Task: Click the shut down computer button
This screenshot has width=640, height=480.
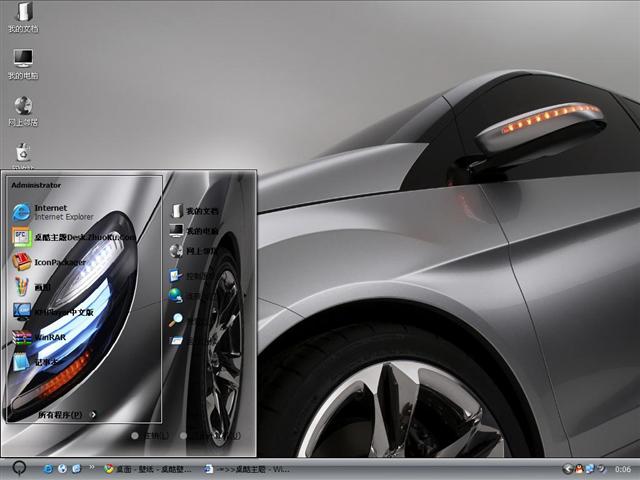Action: (210, 436)
